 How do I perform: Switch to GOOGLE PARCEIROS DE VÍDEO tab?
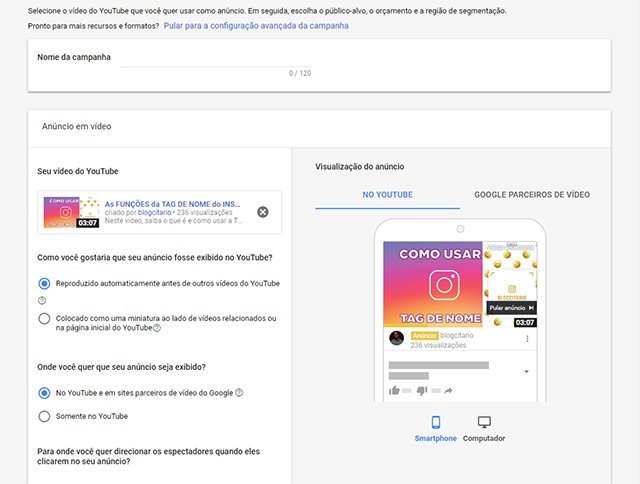532,195
